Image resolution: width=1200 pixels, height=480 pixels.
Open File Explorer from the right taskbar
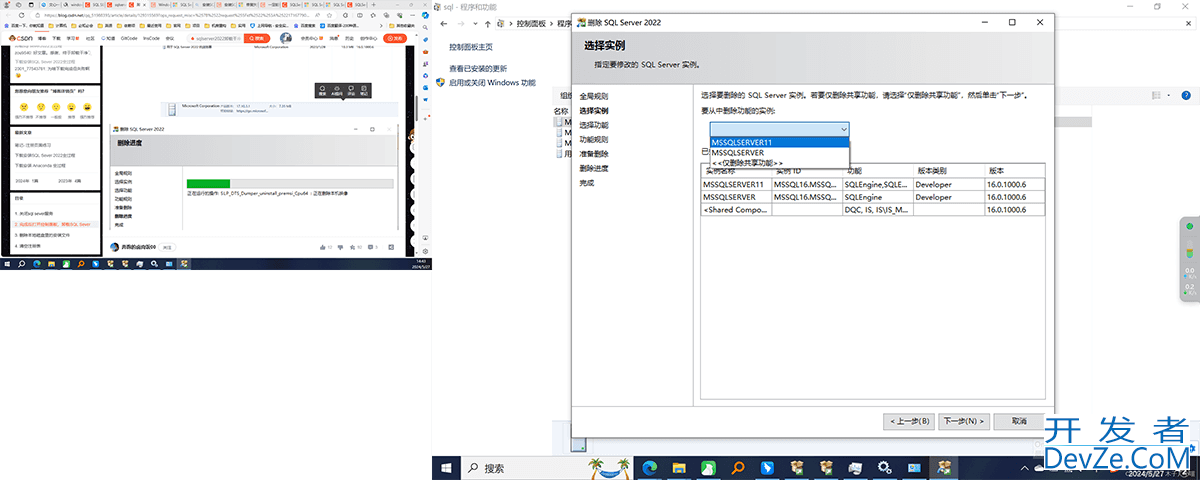(679, 467)
